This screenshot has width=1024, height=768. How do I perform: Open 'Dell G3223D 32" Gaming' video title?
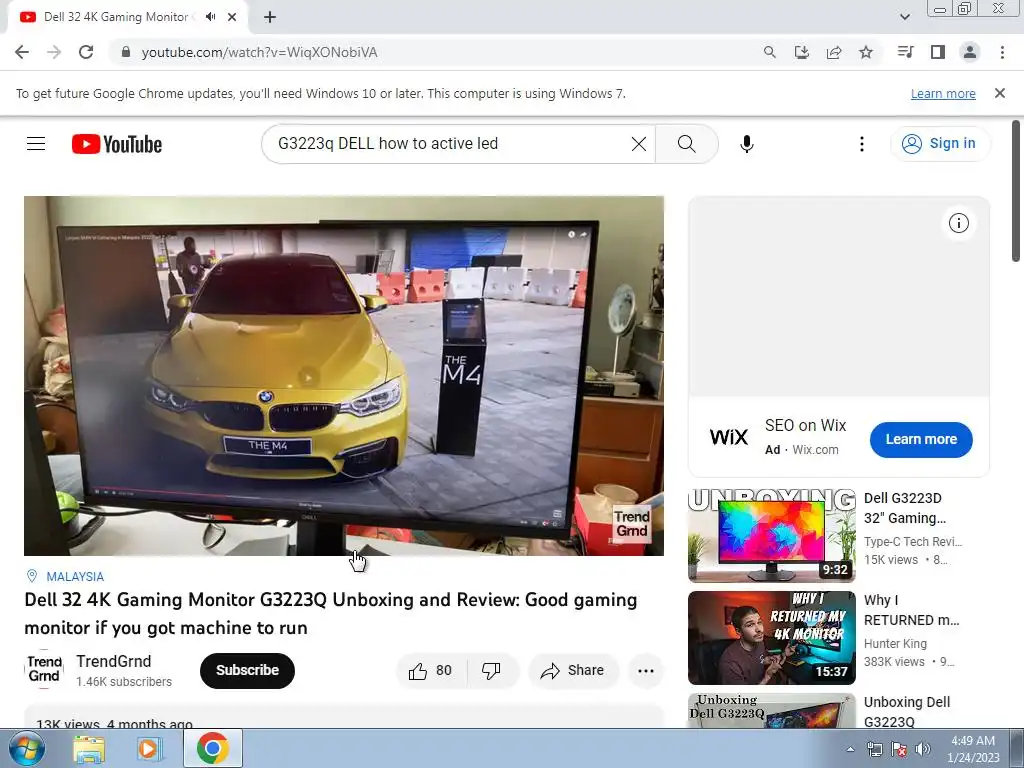pyautogui.click(x=904, y=508)
